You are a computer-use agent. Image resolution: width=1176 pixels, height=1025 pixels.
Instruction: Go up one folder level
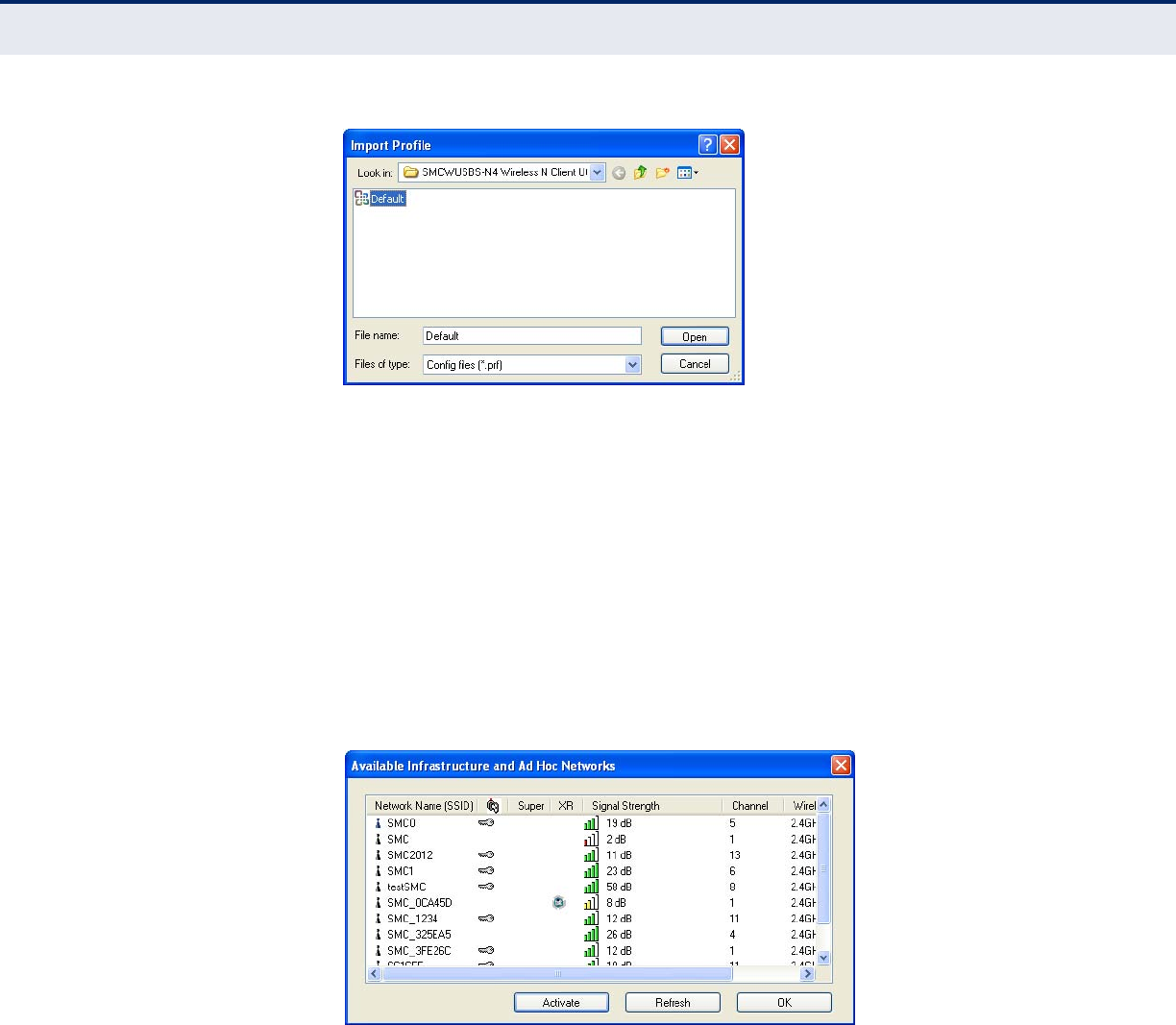point(640,173)
